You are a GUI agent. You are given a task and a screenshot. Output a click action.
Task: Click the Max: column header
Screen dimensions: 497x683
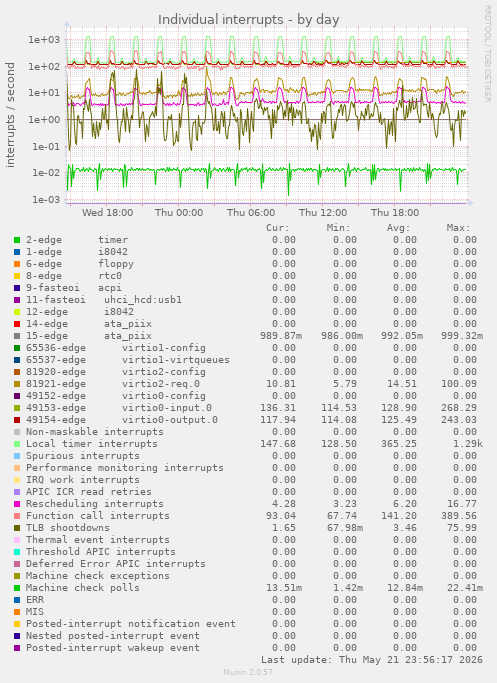(x=458, y=228)
